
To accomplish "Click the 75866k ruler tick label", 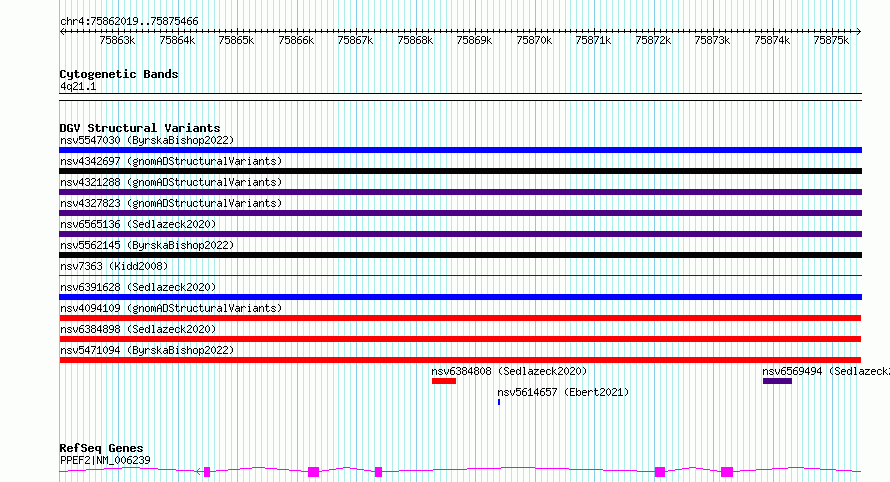I will (296, 40).
